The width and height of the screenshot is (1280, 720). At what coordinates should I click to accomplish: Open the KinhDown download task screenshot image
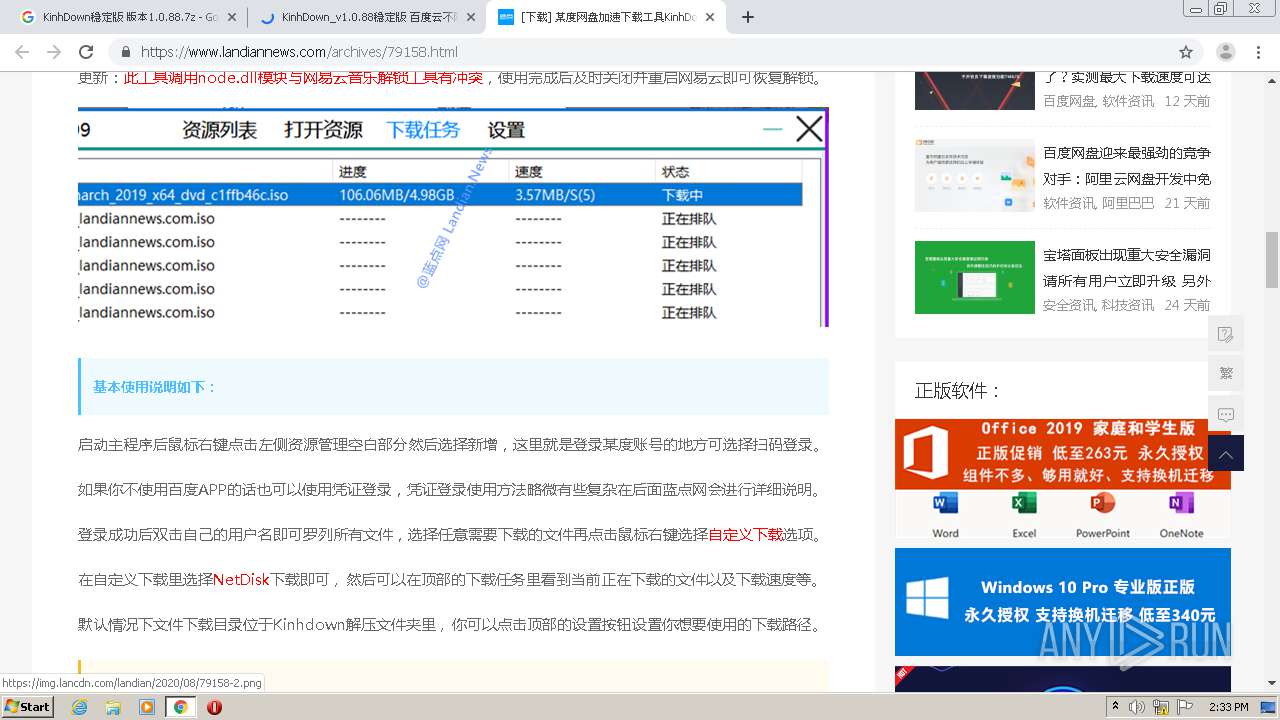[x=453, y=217]
